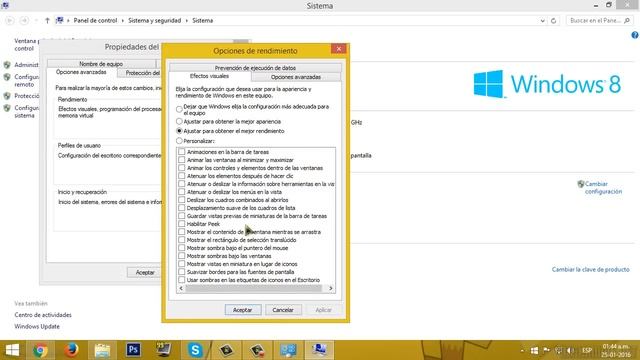This screenshot has width=640, height=360.
Task: Open Nombre de equipo tab in Propiedades
Action: coord(101,64)
